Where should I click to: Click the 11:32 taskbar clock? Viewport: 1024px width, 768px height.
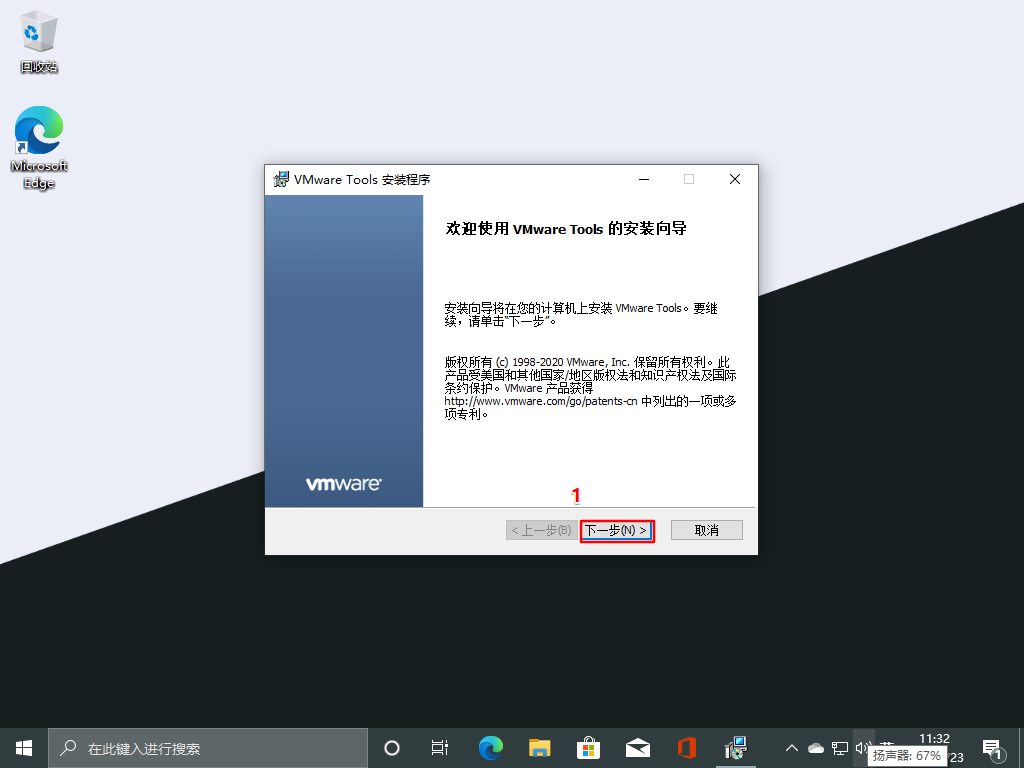[x=935, y=739]
